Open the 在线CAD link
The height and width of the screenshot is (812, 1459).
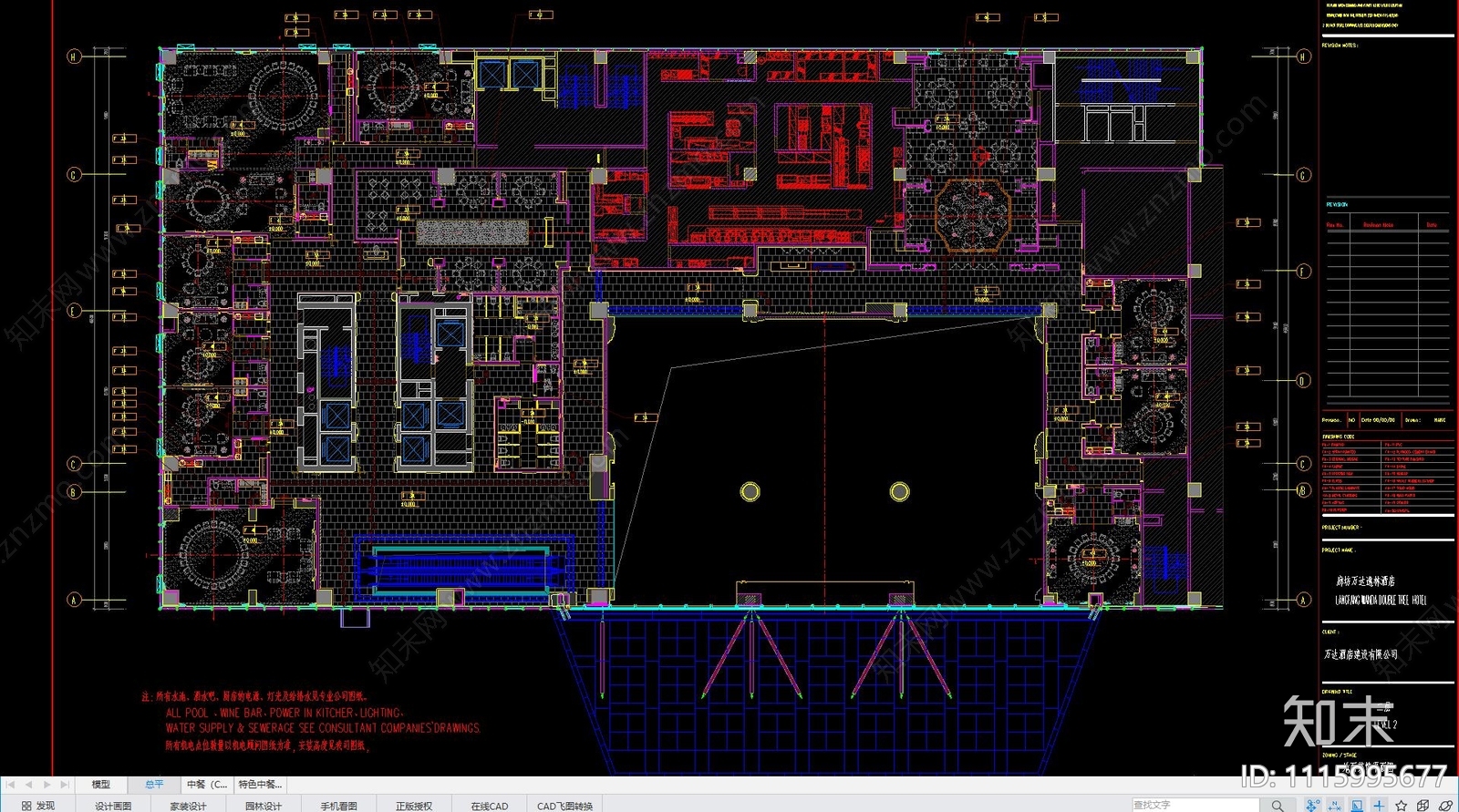pos(490,806)
